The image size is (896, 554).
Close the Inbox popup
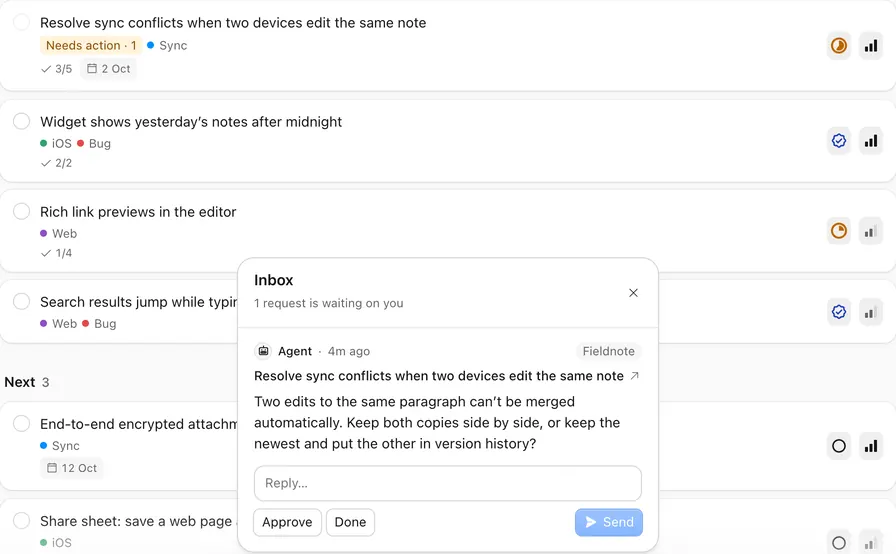[633, 292]
